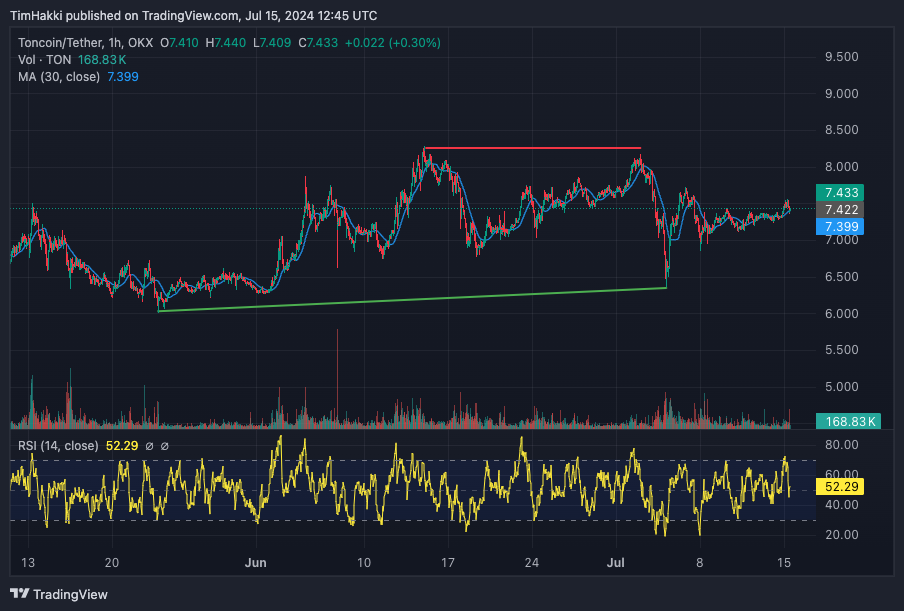Click the teal 168.83K volume tag on axis
The height and width of the screenshot is (611, 904).
pyautogui.click(x=849, y=421)
